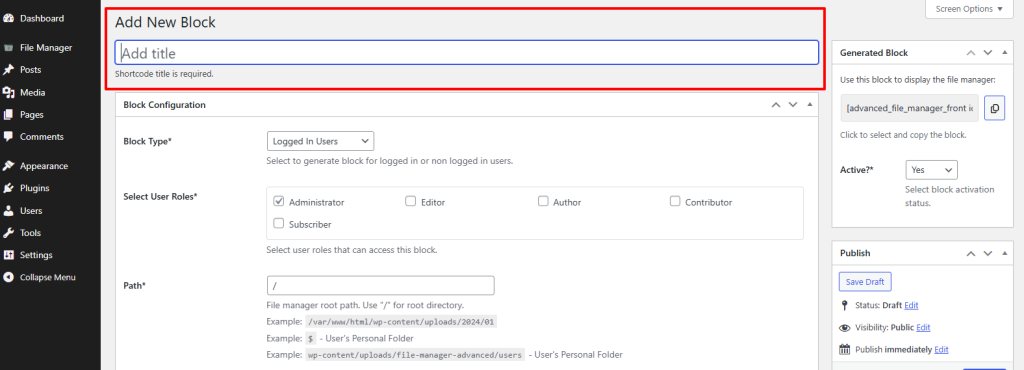Click the Visibility eye icon in Publish
Image resolution: width=1024 pixels, height=370 pixels.
[844, 328]
